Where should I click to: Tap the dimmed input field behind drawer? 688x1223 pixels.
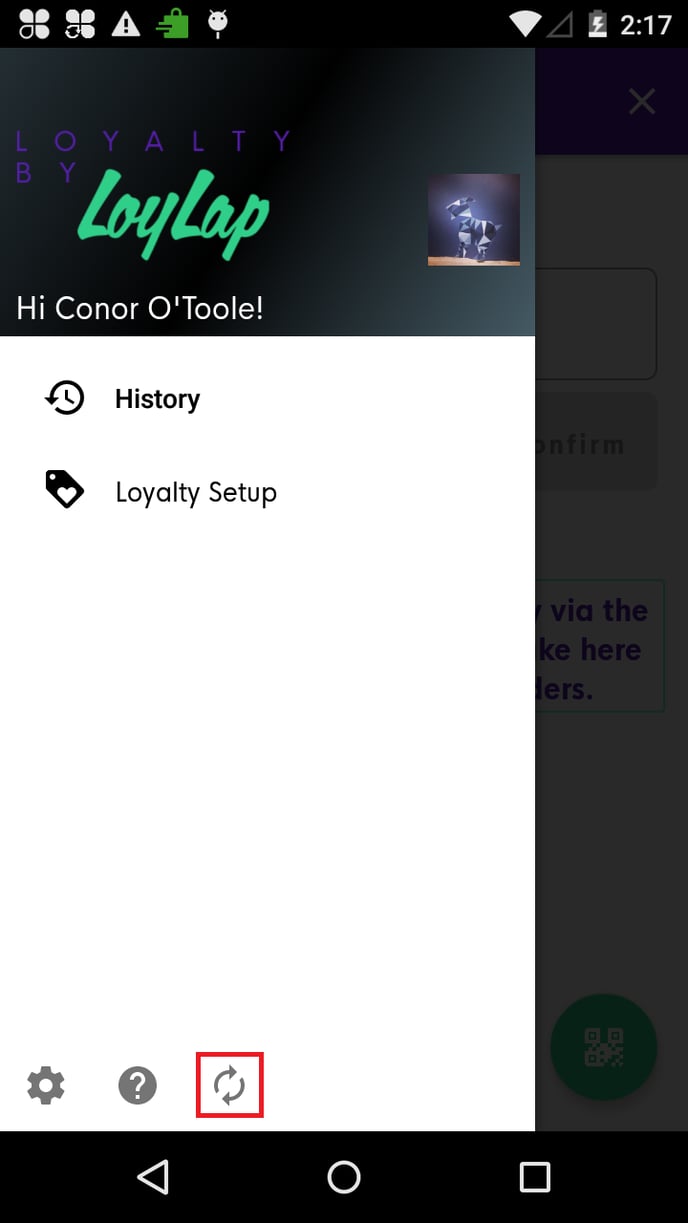[x=597, y=323]
